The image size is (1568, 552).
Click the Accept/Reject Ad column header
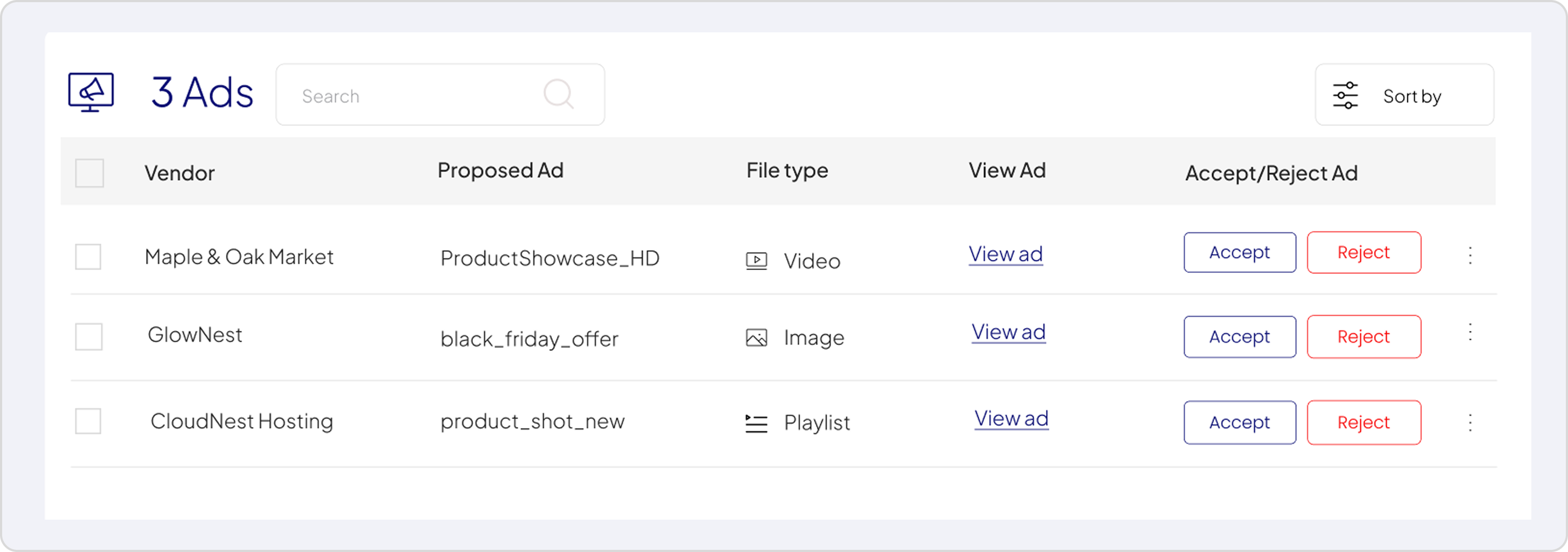[1271, 174]
